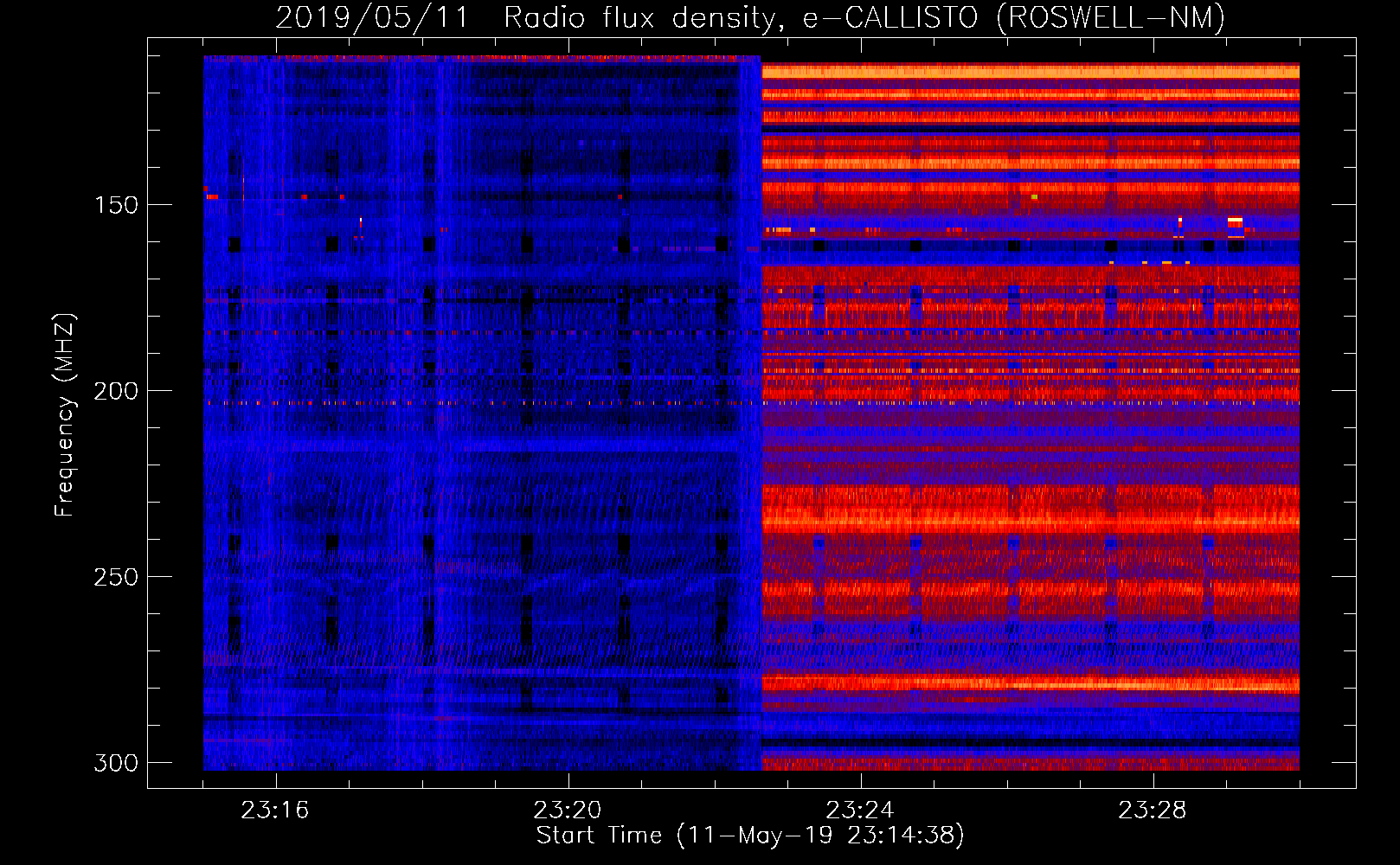
Task: Click the 23:20 time tick label
Action: coord(568,811)
